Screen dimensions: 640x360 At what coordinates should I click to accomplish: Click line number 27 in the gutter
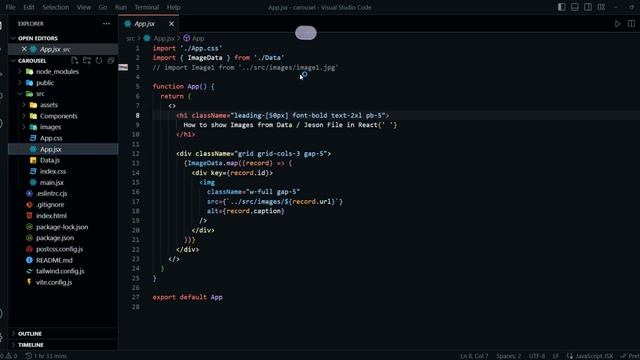click(x=136, y=297)
